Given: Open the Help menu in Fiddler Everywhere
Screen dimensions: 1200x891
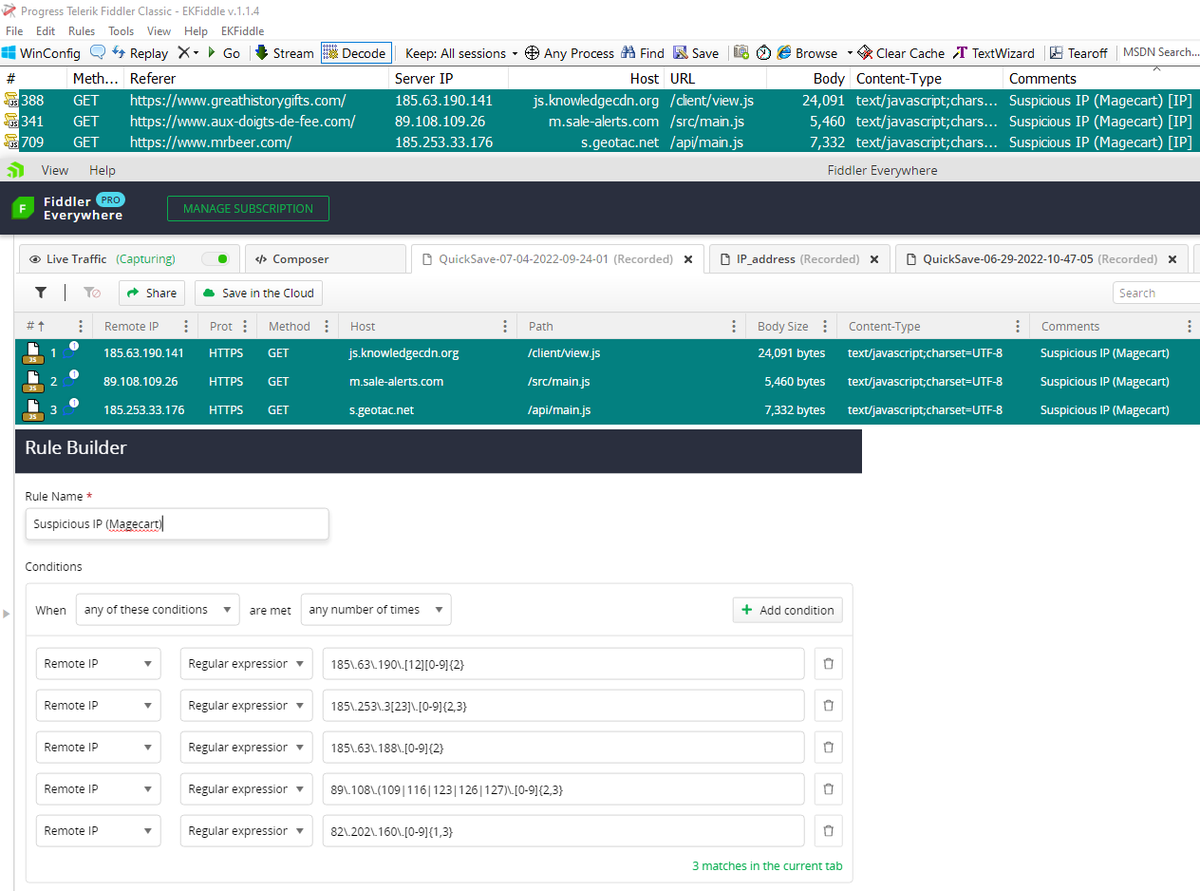Looking at the screenshot, I should click(x=102, y=170).
